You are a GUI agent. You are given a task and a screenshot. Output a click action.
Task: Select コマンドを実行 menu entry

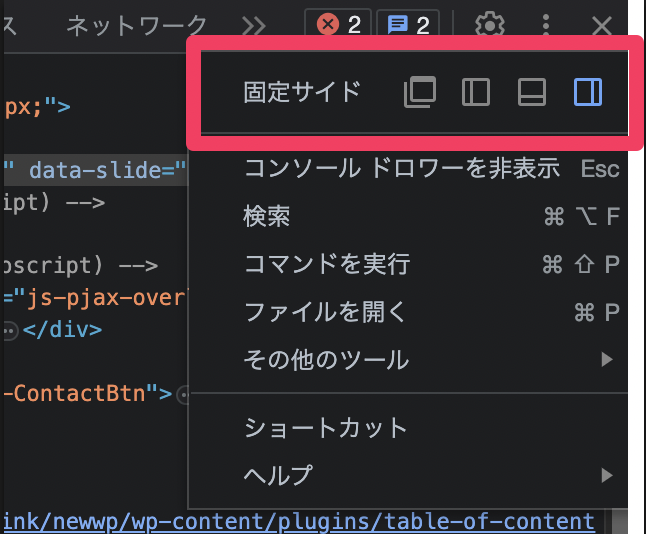(x=408, y=264)
